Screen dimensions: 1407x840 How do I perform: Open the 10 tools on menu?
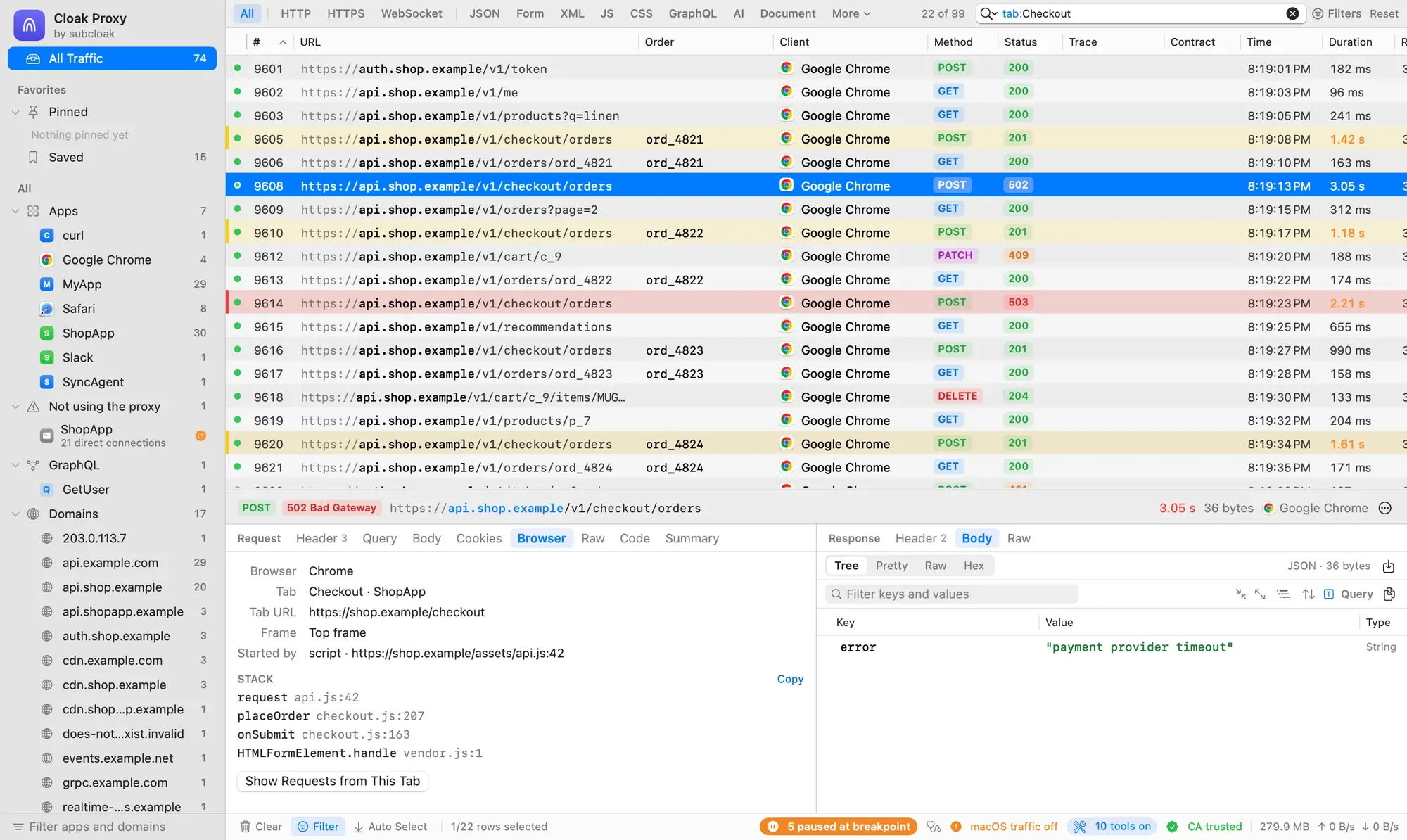pyautogui.click(x=1112, y=827)
